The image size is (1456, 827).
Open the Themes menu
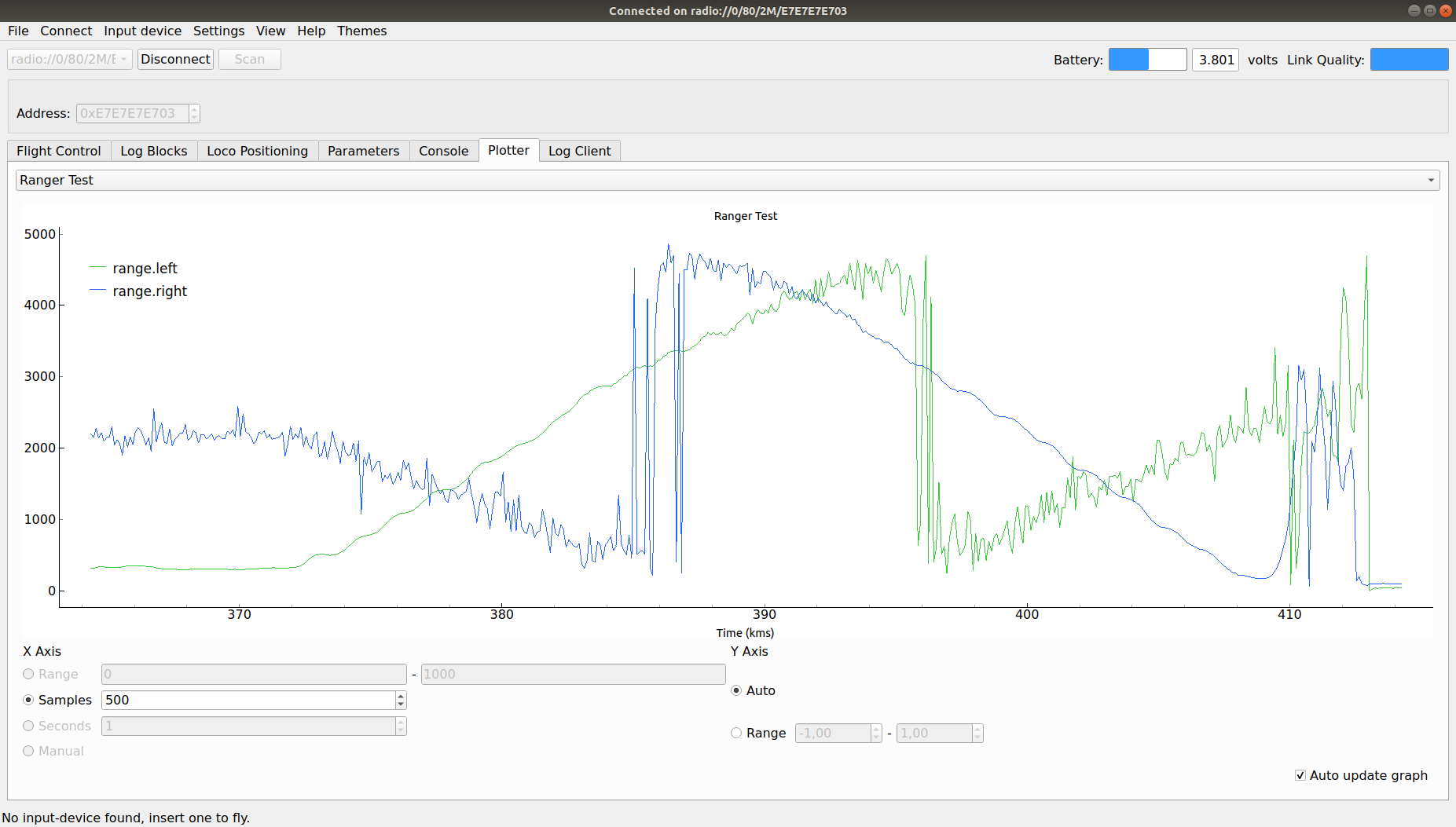[x=361, y=31]
